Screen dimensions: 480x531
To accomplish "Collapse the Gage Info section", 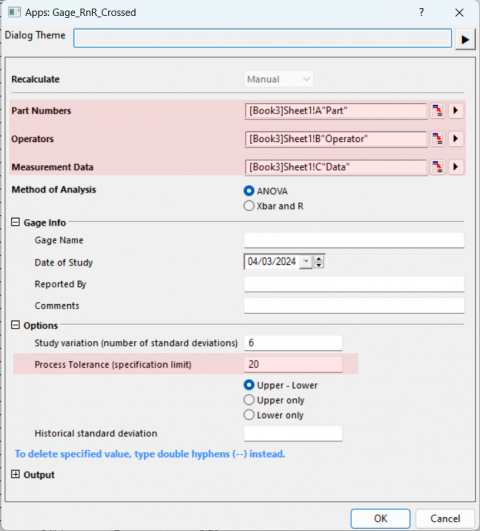I will click(x=15, y=222).
